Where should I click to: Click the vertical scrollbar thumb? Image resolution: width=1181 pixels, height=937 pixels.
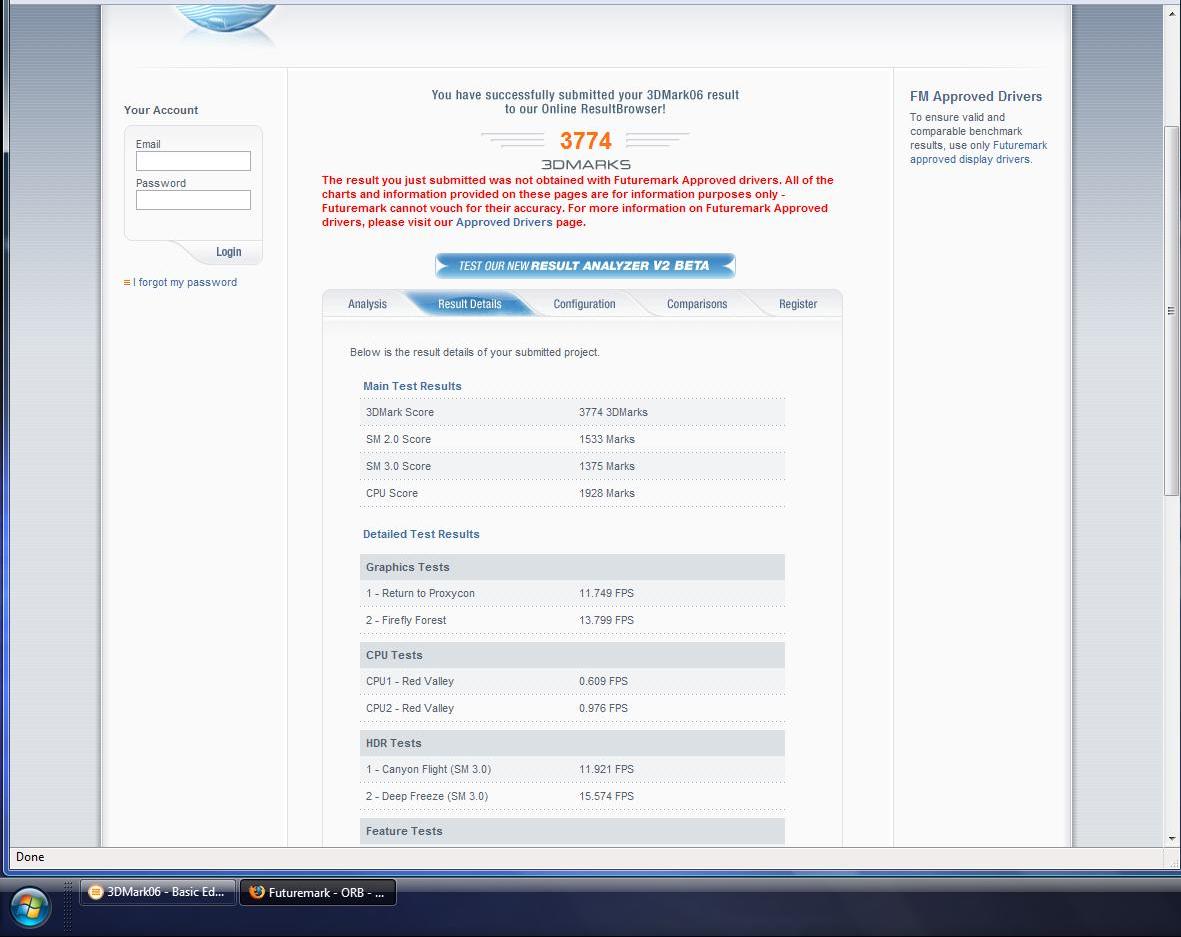point(1171,310)
